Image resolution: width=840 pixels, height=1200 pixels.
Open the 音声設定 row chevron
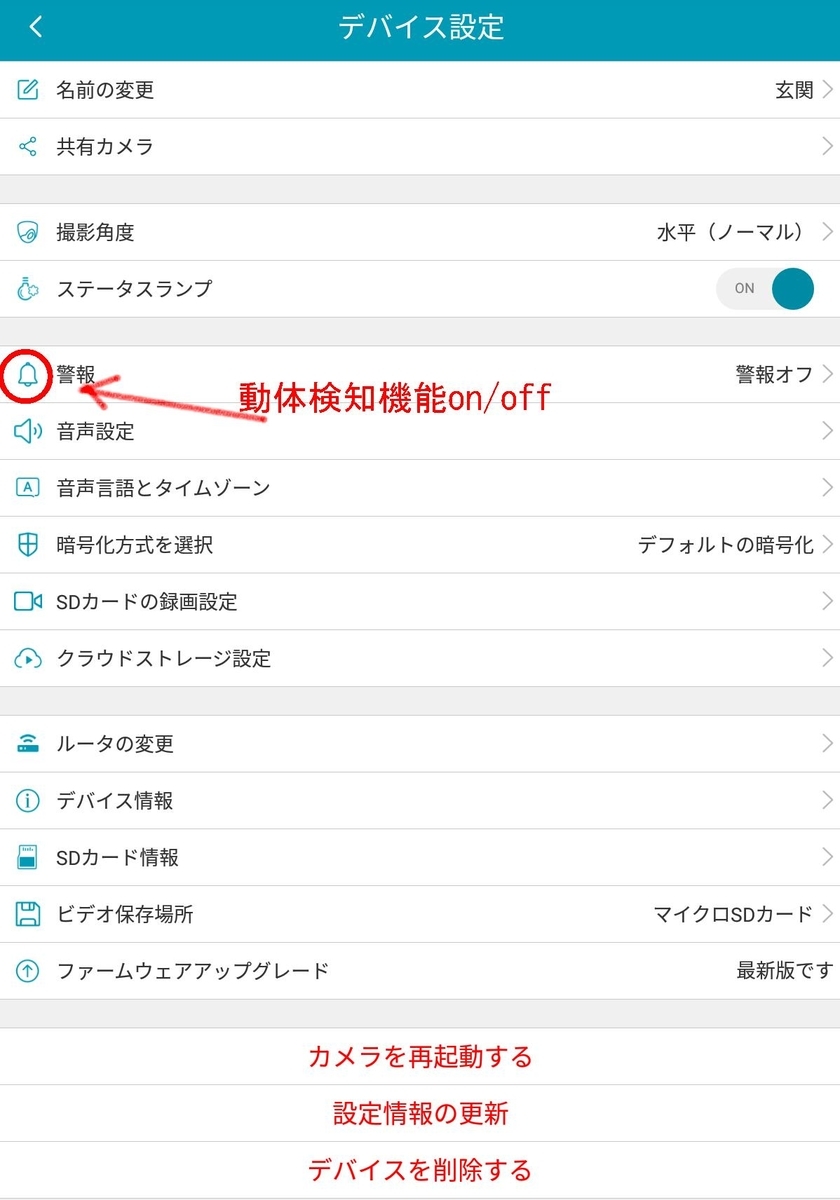[827, 431]
